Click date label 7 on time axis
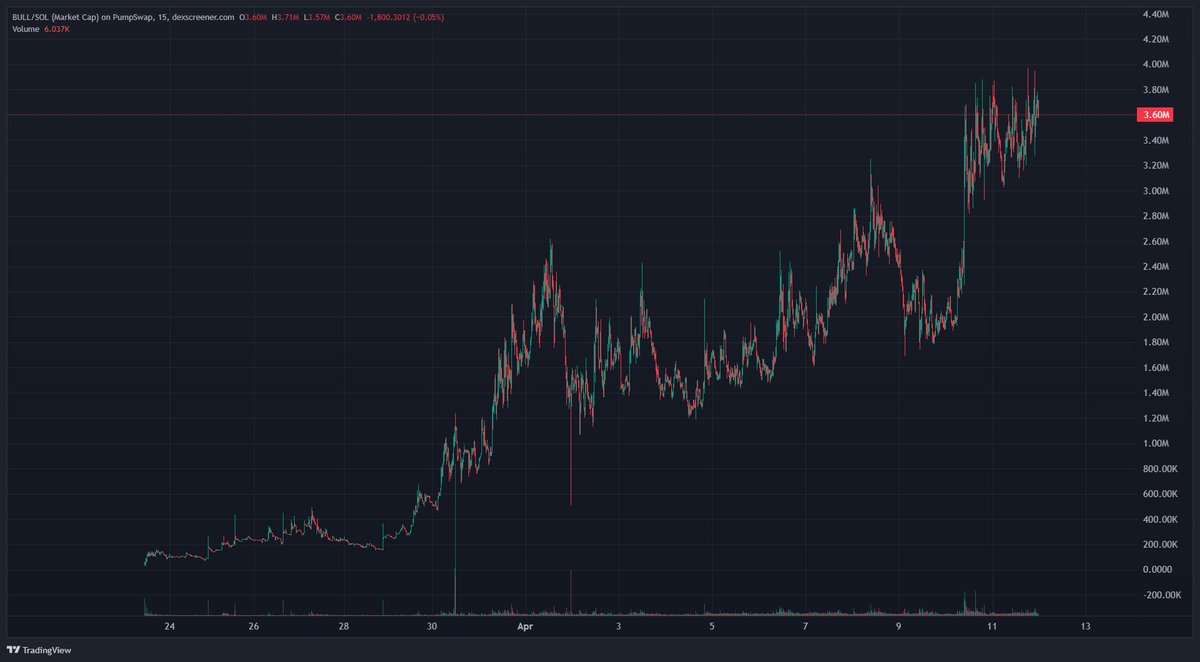Viewport: 1200px width, 662px height. [806, 626]
